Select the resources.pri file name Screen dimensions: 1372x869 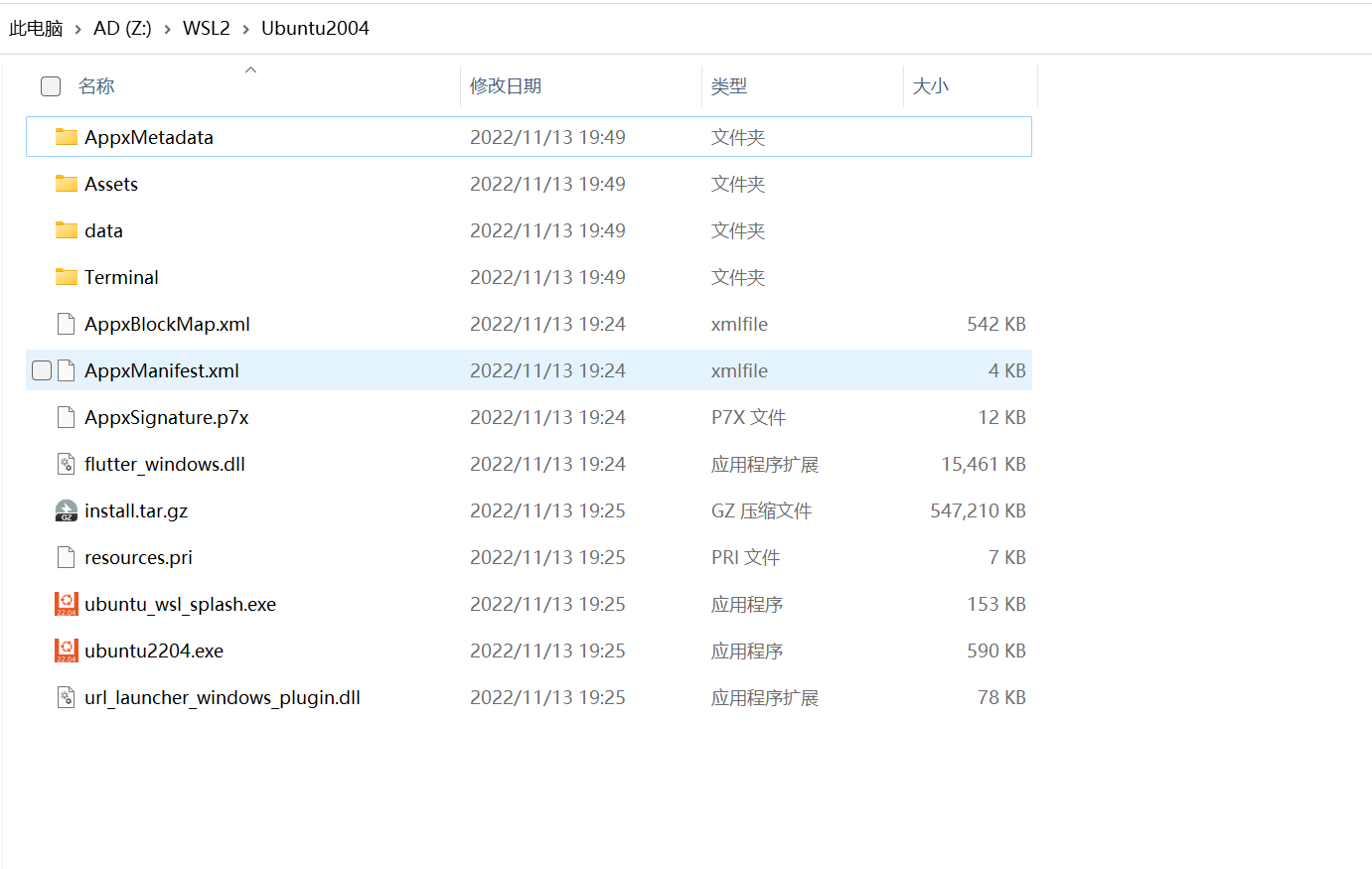click(x=138, y=557)
